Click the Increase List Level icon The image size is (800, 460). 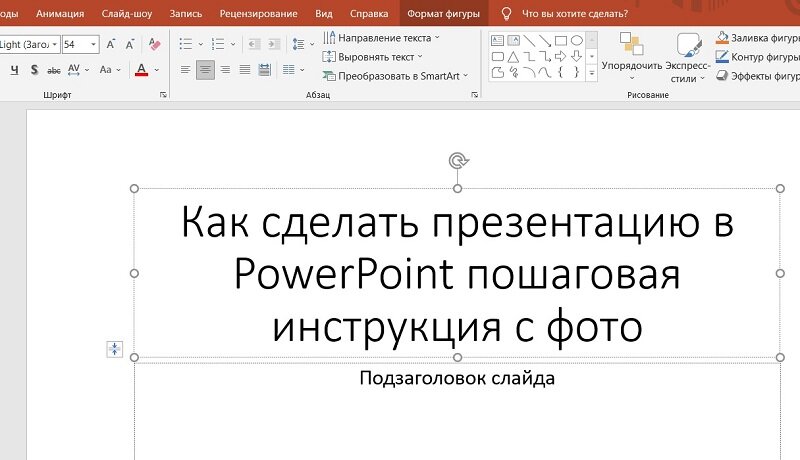tap(274, 44)
